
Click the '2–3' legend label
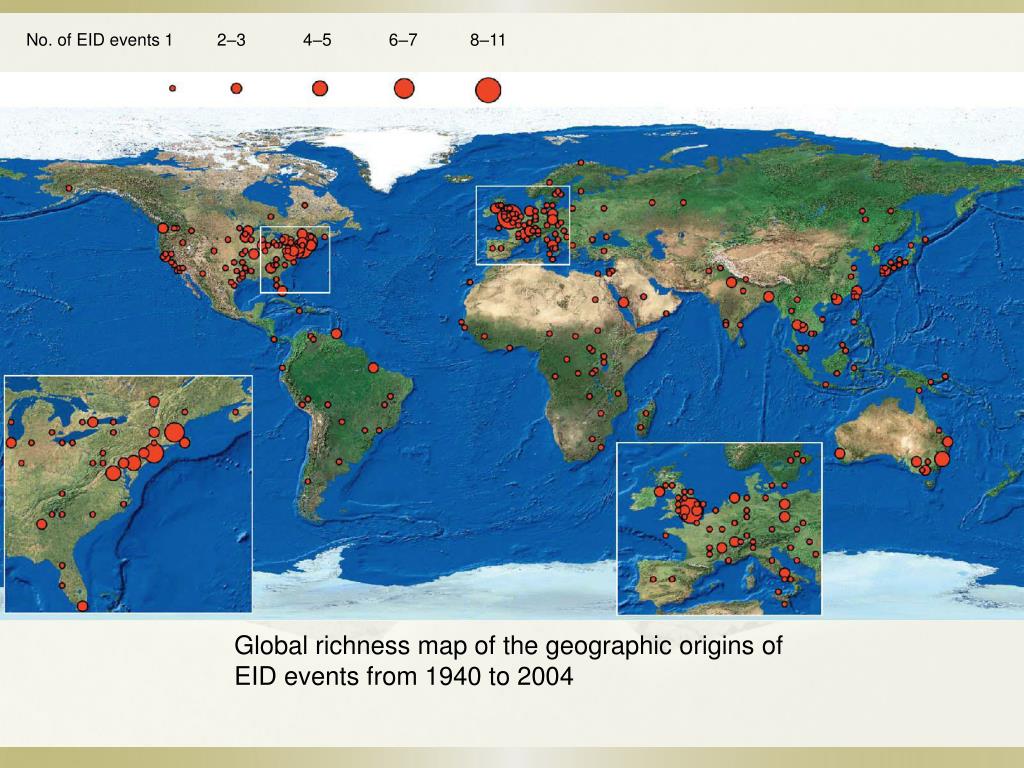tap(231, 40)
